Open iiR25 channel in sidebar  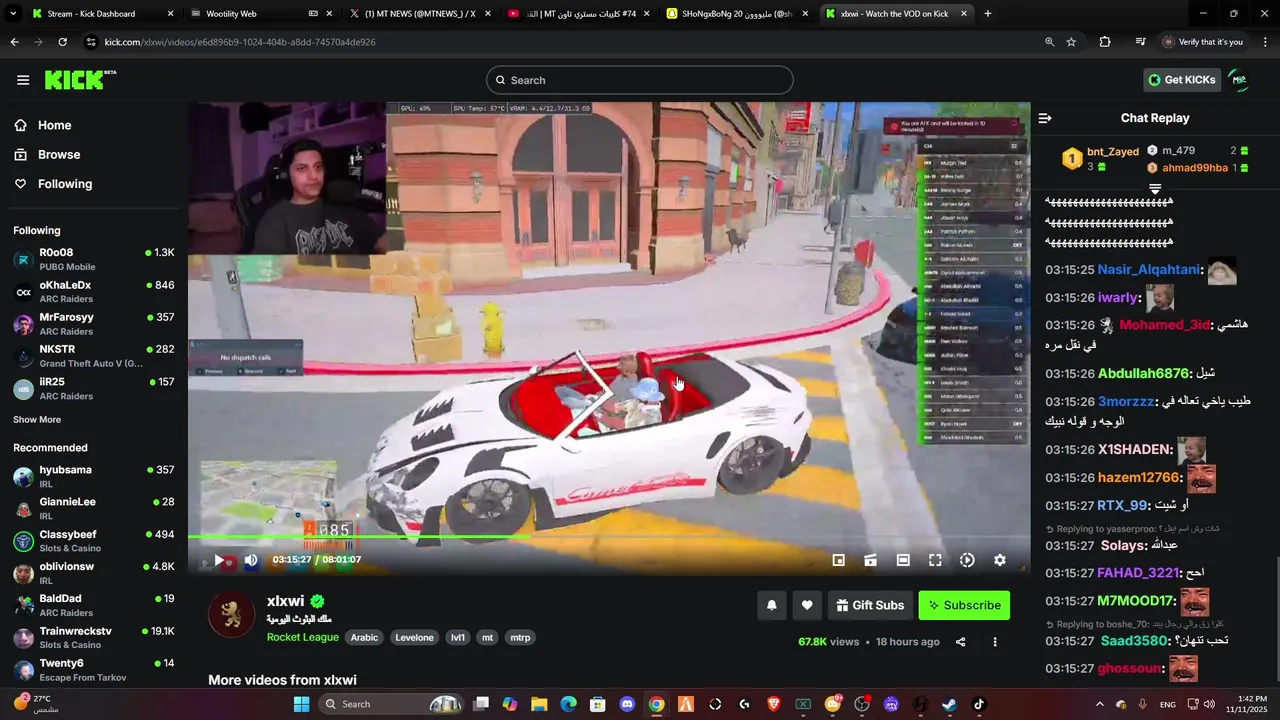click(x=94, y=388)
